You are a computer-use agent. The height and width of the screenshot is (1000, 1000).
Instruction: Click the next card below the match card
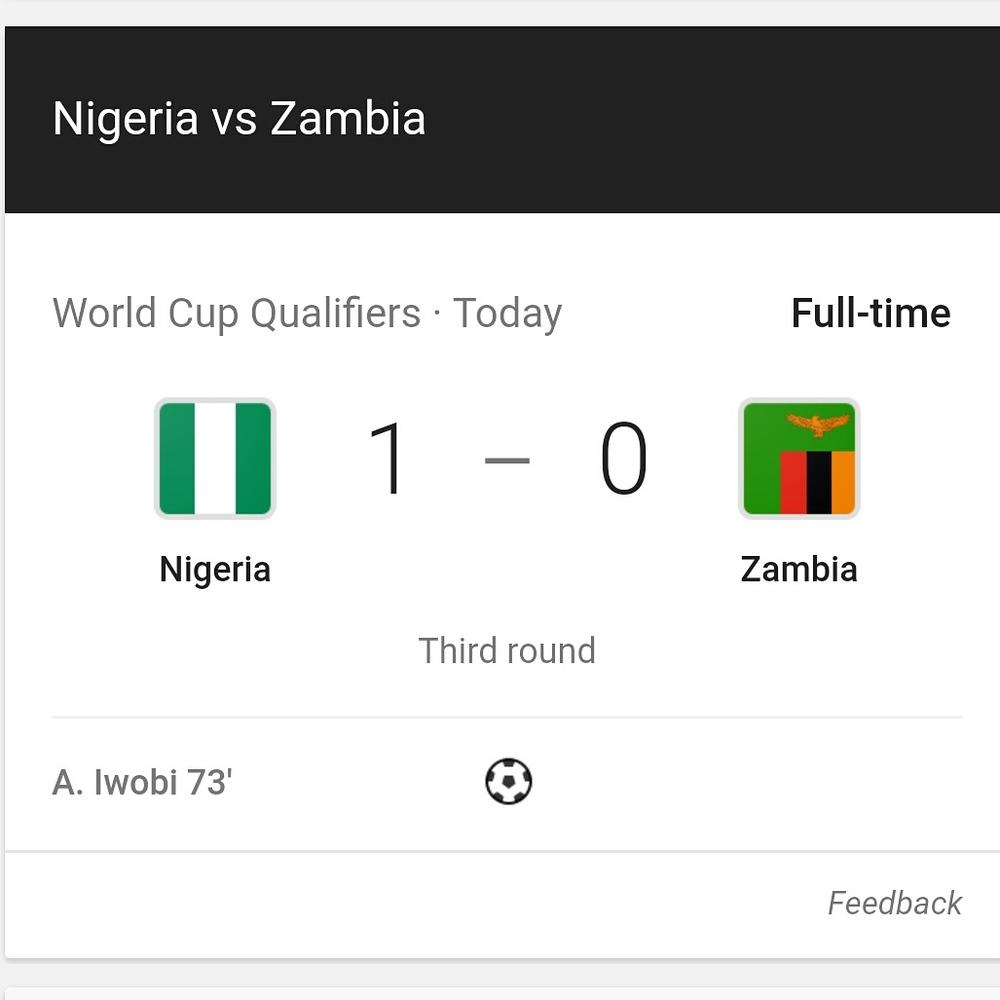coord(500,991)
